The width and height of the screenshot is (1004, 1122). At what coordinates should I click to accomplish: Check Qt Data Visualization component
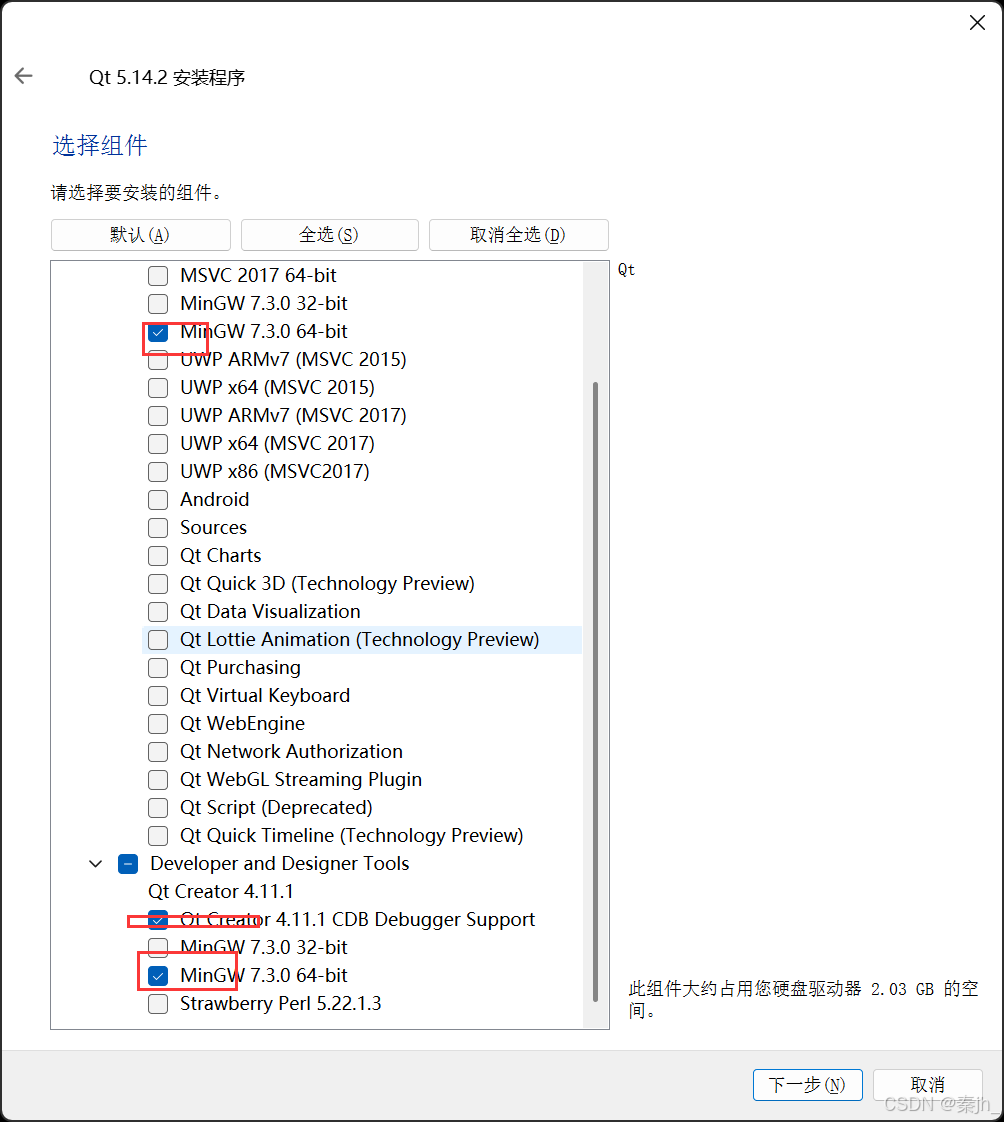click(x=157, y=612)
